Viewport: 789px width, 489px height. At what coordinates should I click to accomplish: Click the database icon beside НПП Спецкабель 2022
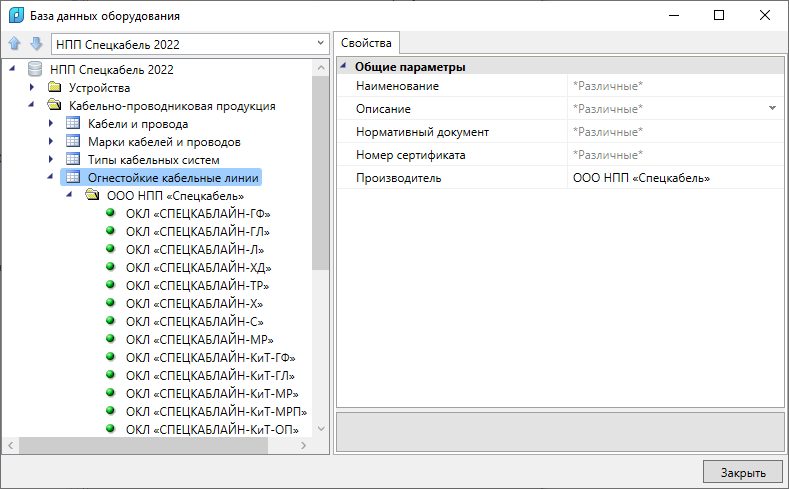tap(35, 69)
